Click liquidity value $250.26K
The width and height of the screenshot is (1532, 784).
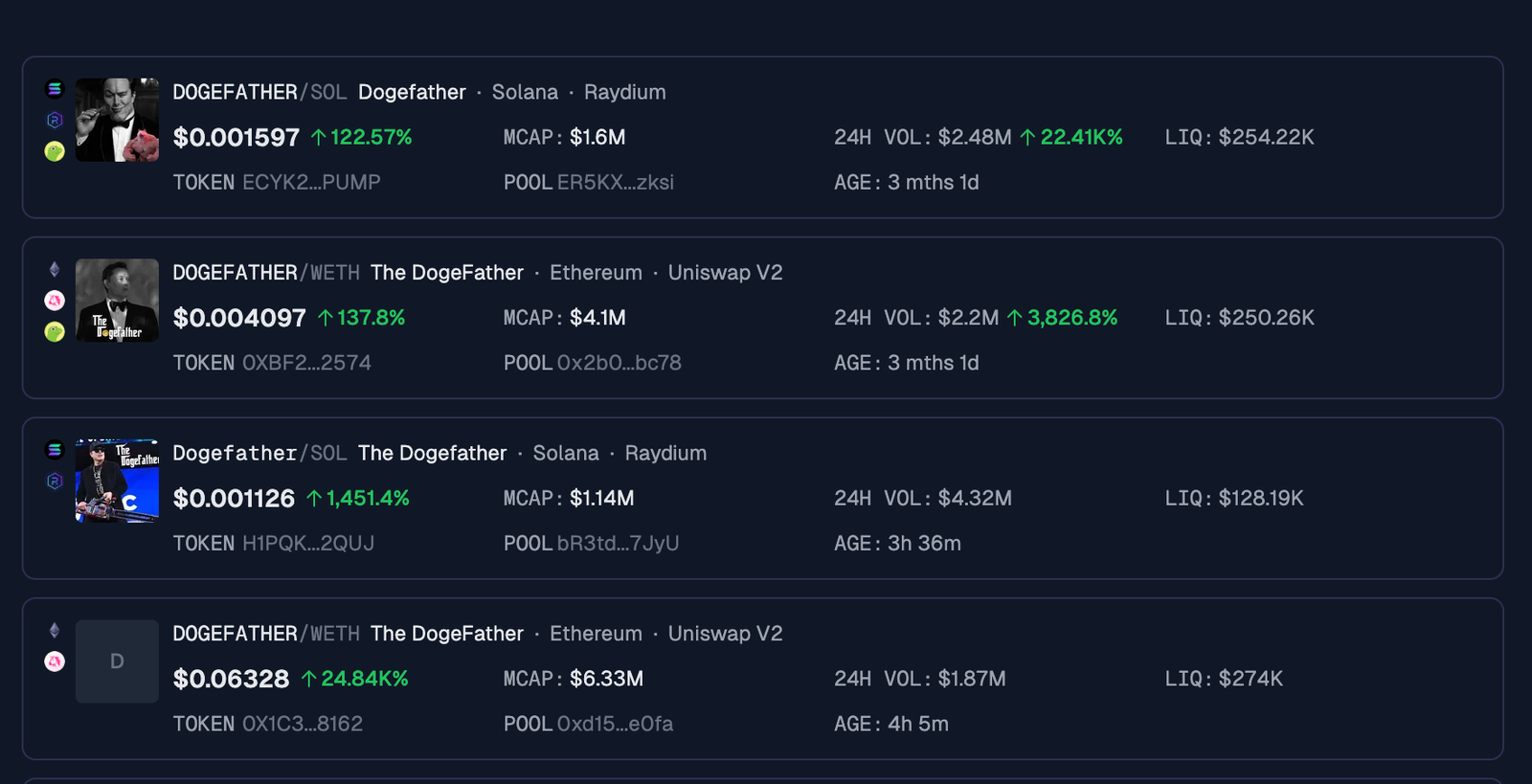coord(1266,318)
